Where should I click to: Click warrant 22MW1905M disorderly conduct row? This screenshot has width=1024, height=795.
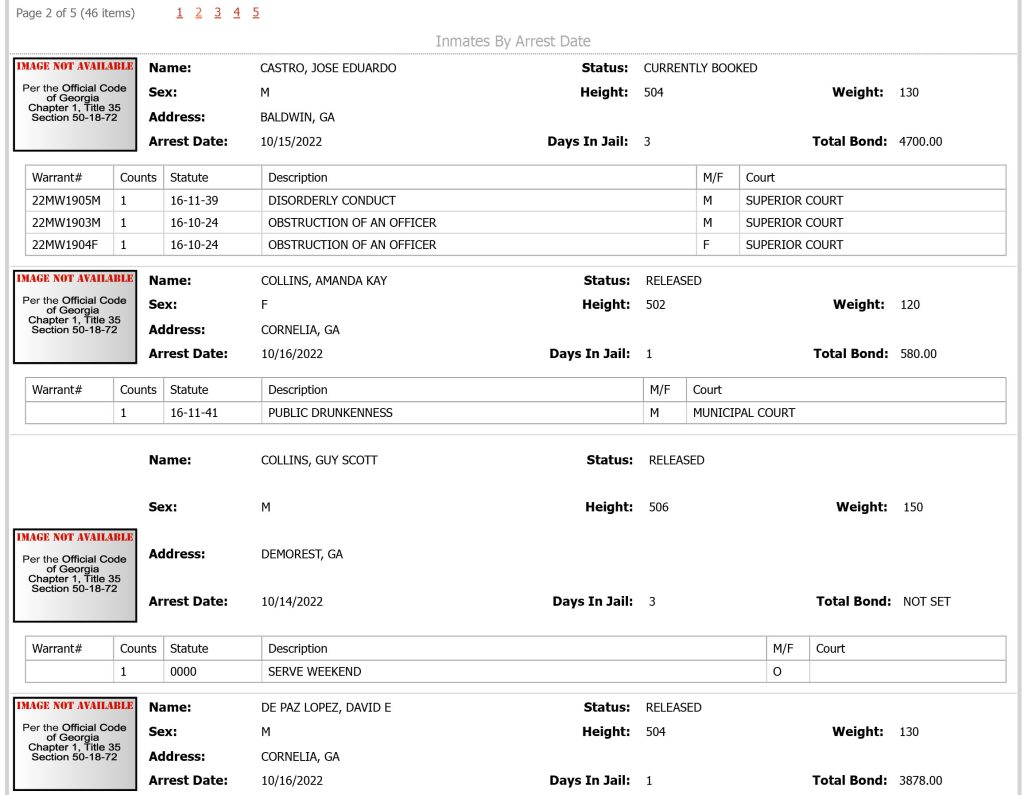click(x=515, y=201)
